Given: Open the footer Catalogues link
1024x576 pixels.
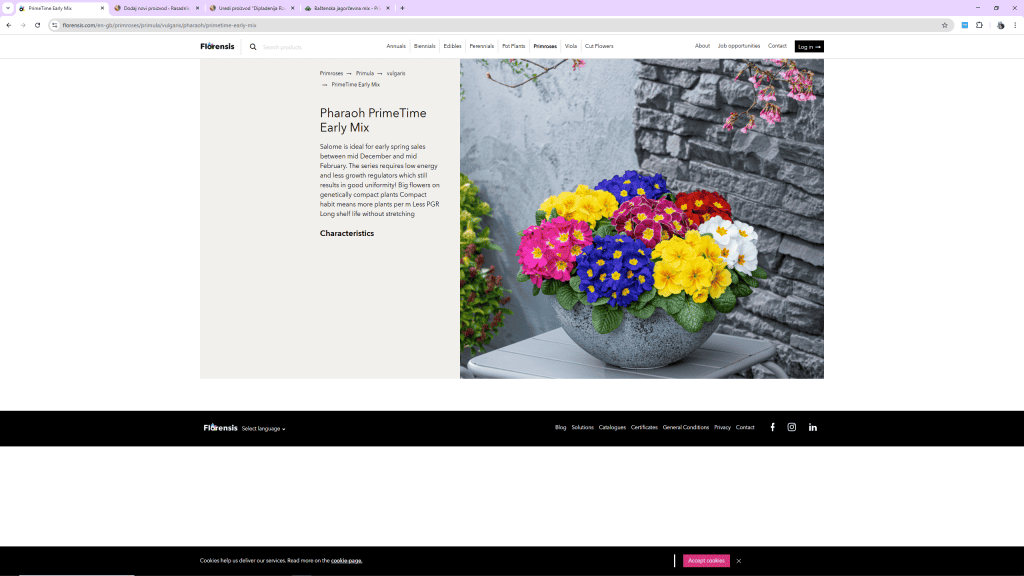Looking at the screenshot, I should 612,428.
